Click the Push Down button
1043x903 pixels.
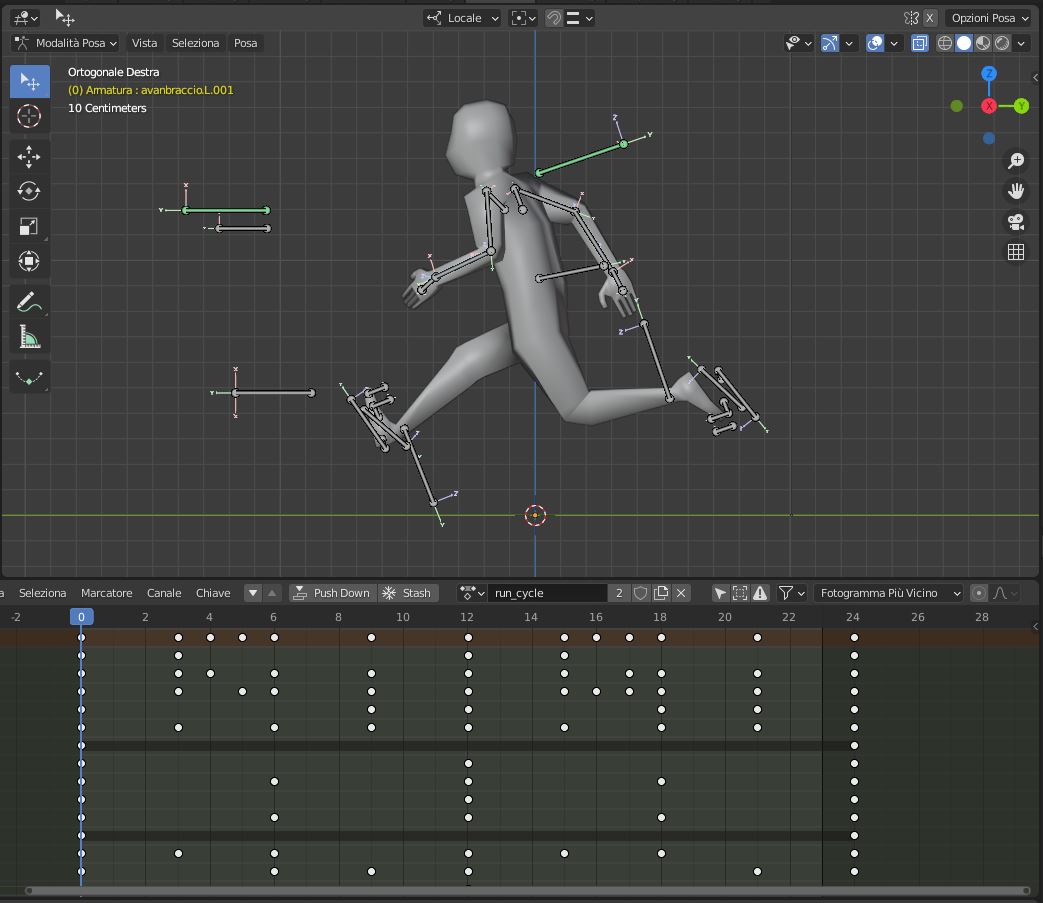tap(332, 593)
